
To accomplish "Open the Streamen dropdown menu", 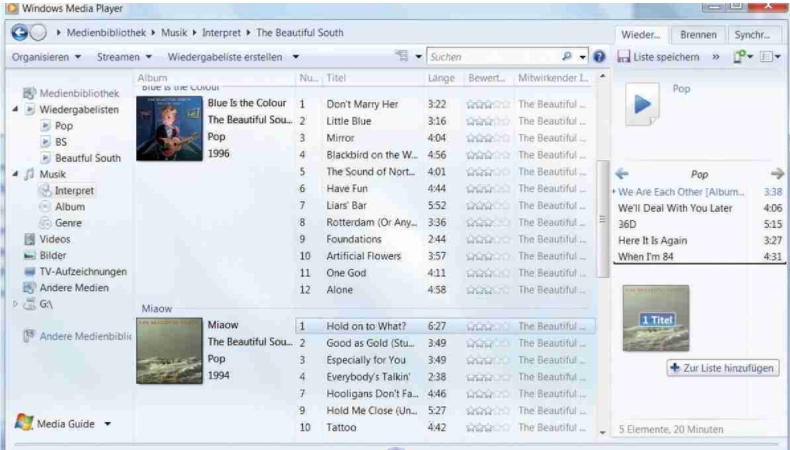I will [x=124, y=57].
